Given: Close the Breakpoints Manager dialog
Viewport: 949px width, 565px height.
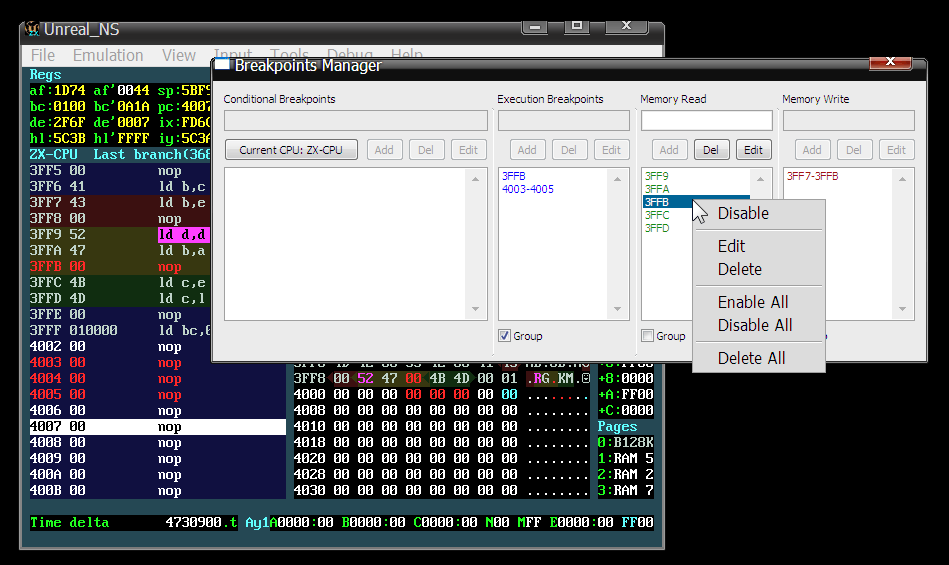Looking at the screenshot, I should click(x=890, y=62).
